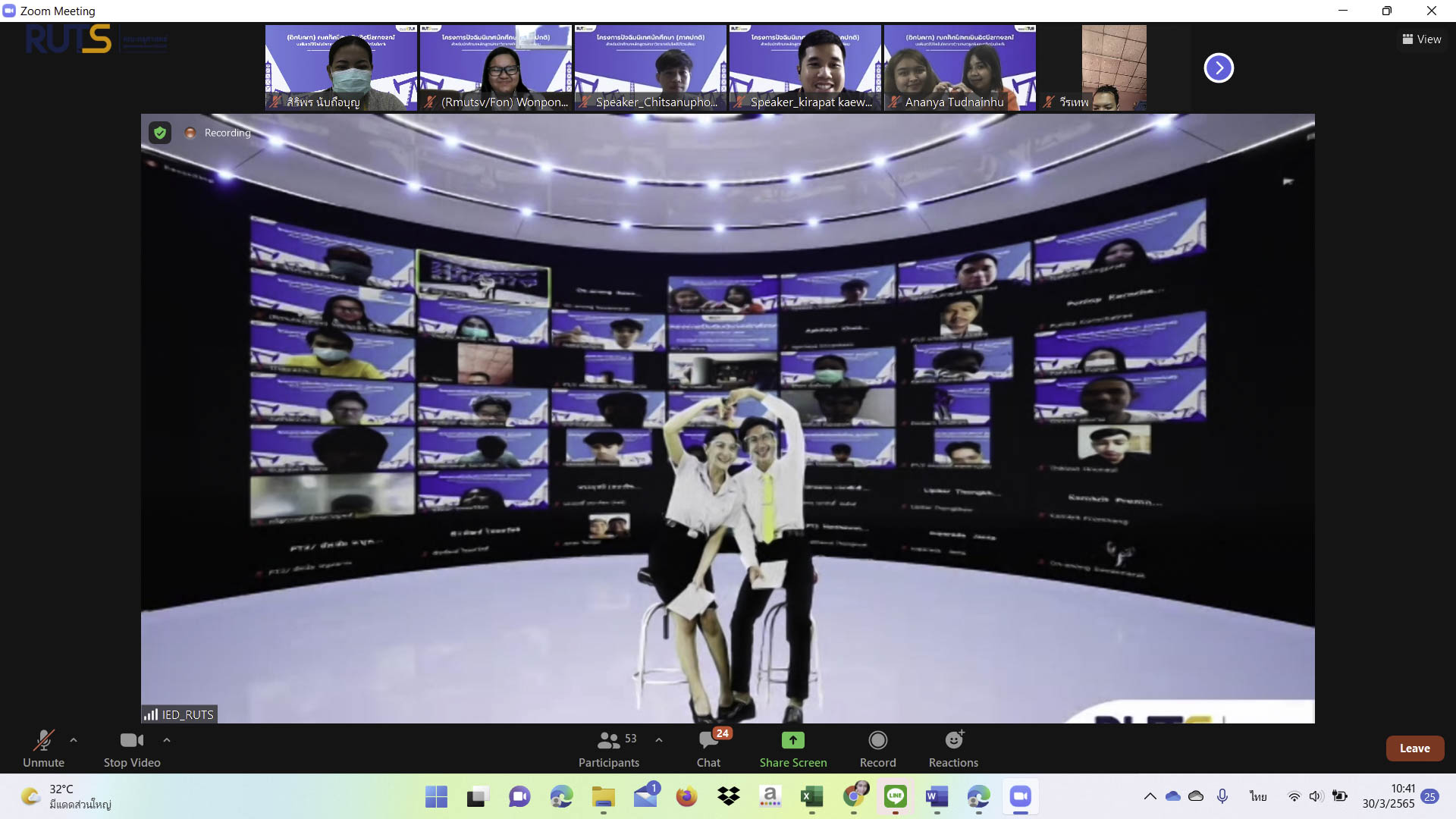The width and height of the screenshot is (1456, 819).
Task: Switch to Excel on the taskbar
Action: 812,796
